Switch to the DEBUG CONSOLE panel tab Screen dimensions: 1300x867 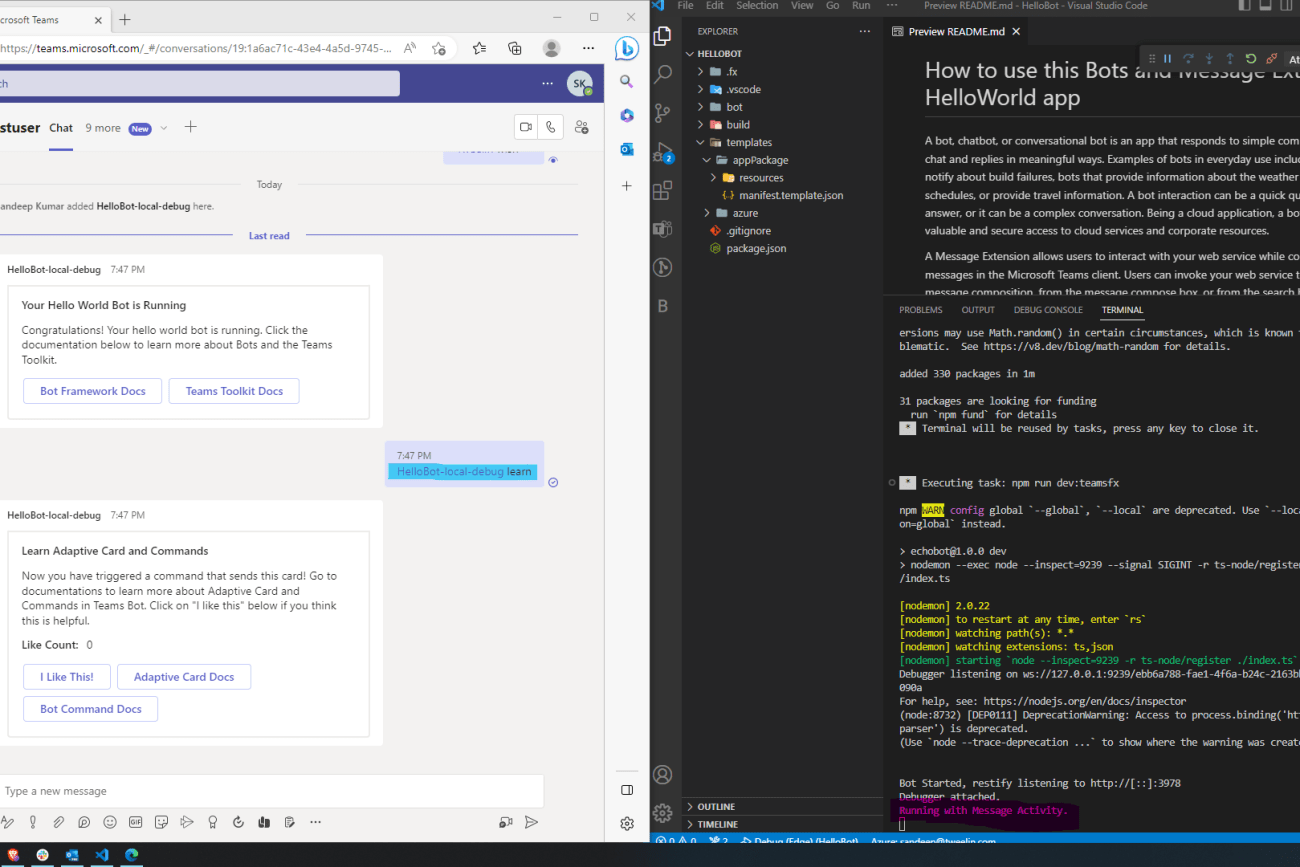[1048, 310]
